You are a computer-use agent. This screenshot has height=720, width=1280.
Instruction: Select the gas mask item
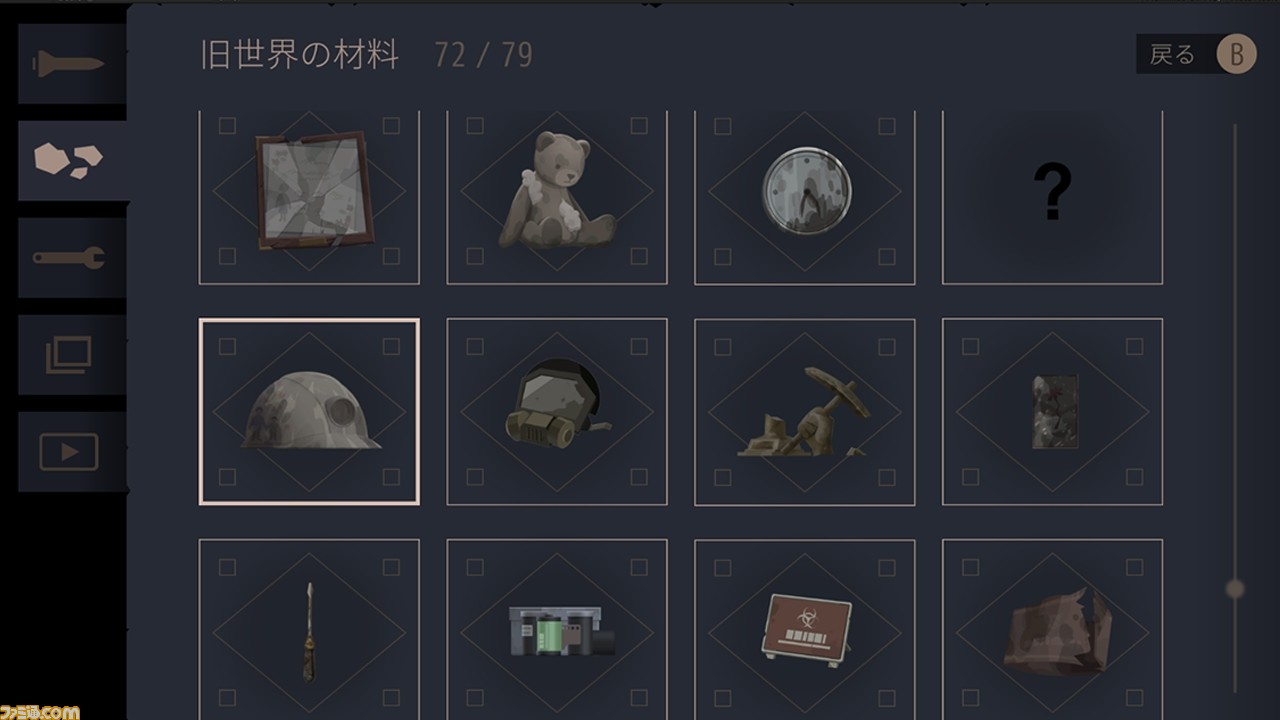(x=557, y=412)
